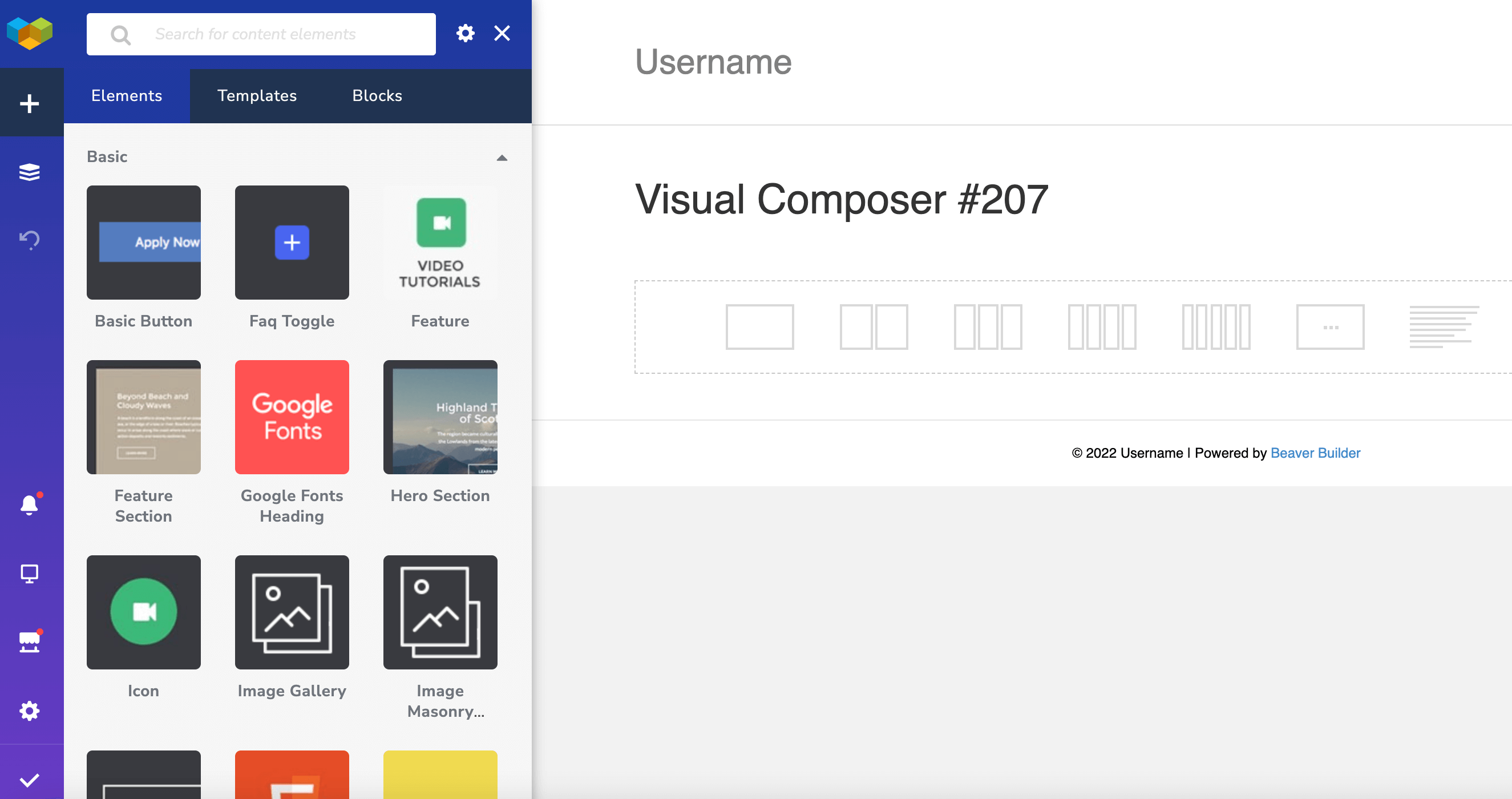Open responsive view monitor icon
Screen dimensions: 1512x799
coord(29,573)
